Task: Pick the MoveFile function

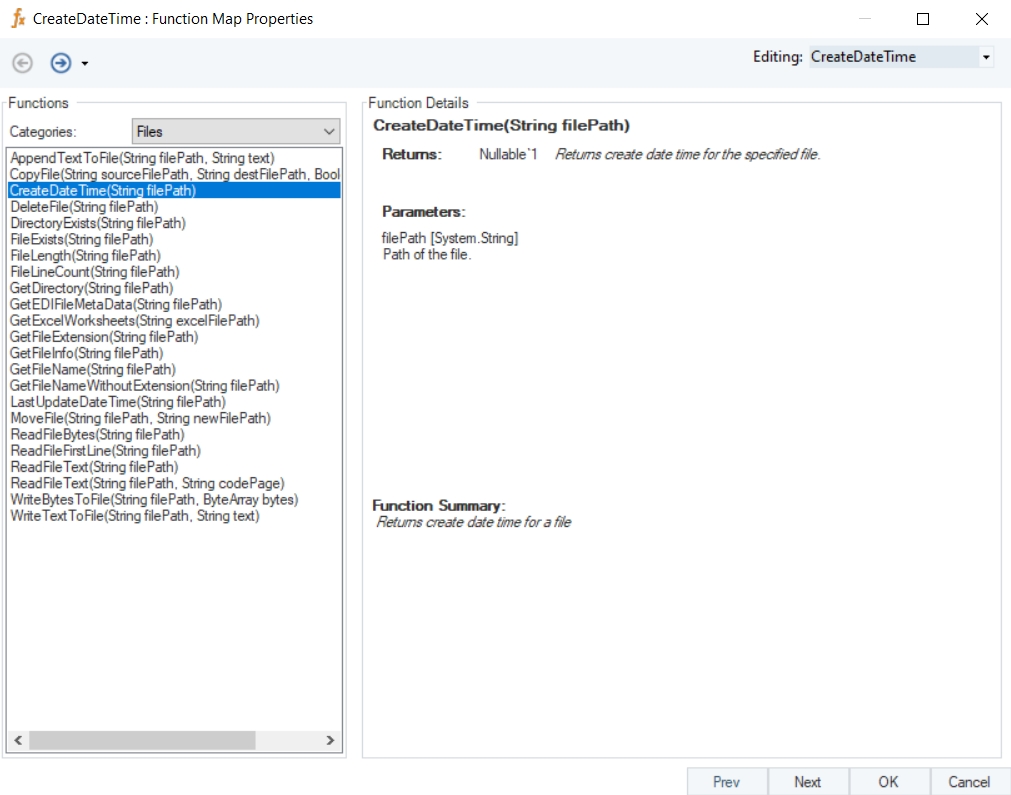Action: click(x=140, y=418)
